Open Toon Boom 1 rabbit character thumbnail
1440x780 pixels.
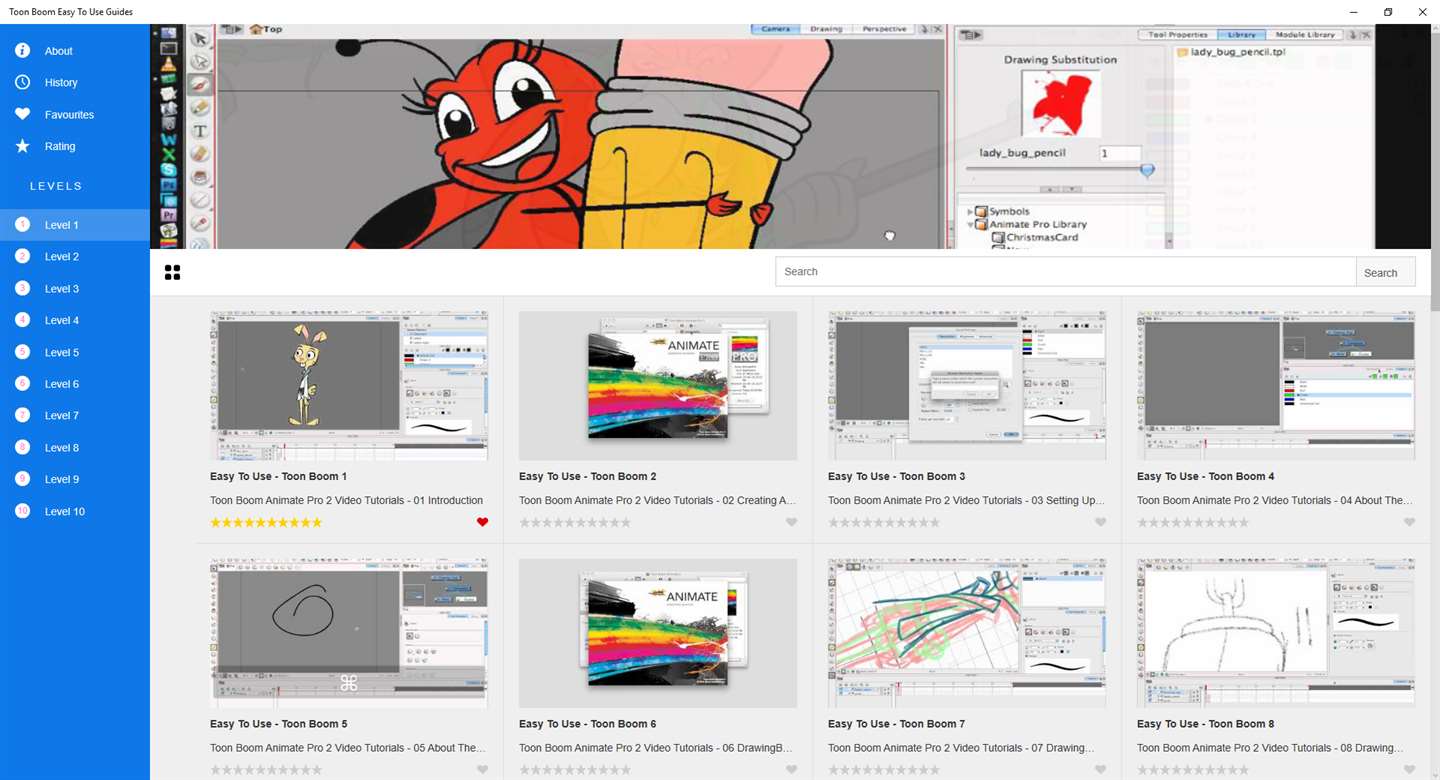(x=349, y=385)
